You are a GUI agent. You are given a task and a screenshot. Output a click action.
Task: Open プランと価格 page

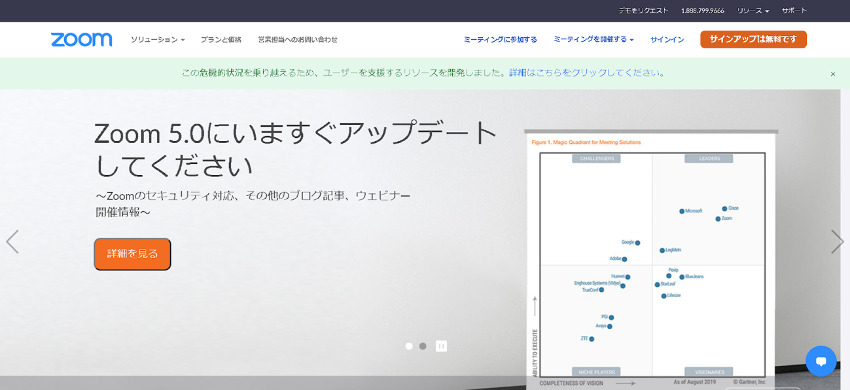click(x=221, y=40)
